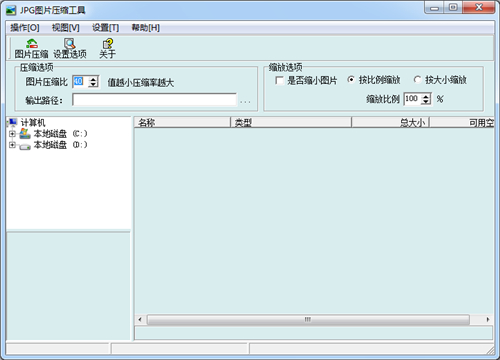Minimize the JPG图片压缩工具 window
The image size is (500, 360).
point(434,7)
